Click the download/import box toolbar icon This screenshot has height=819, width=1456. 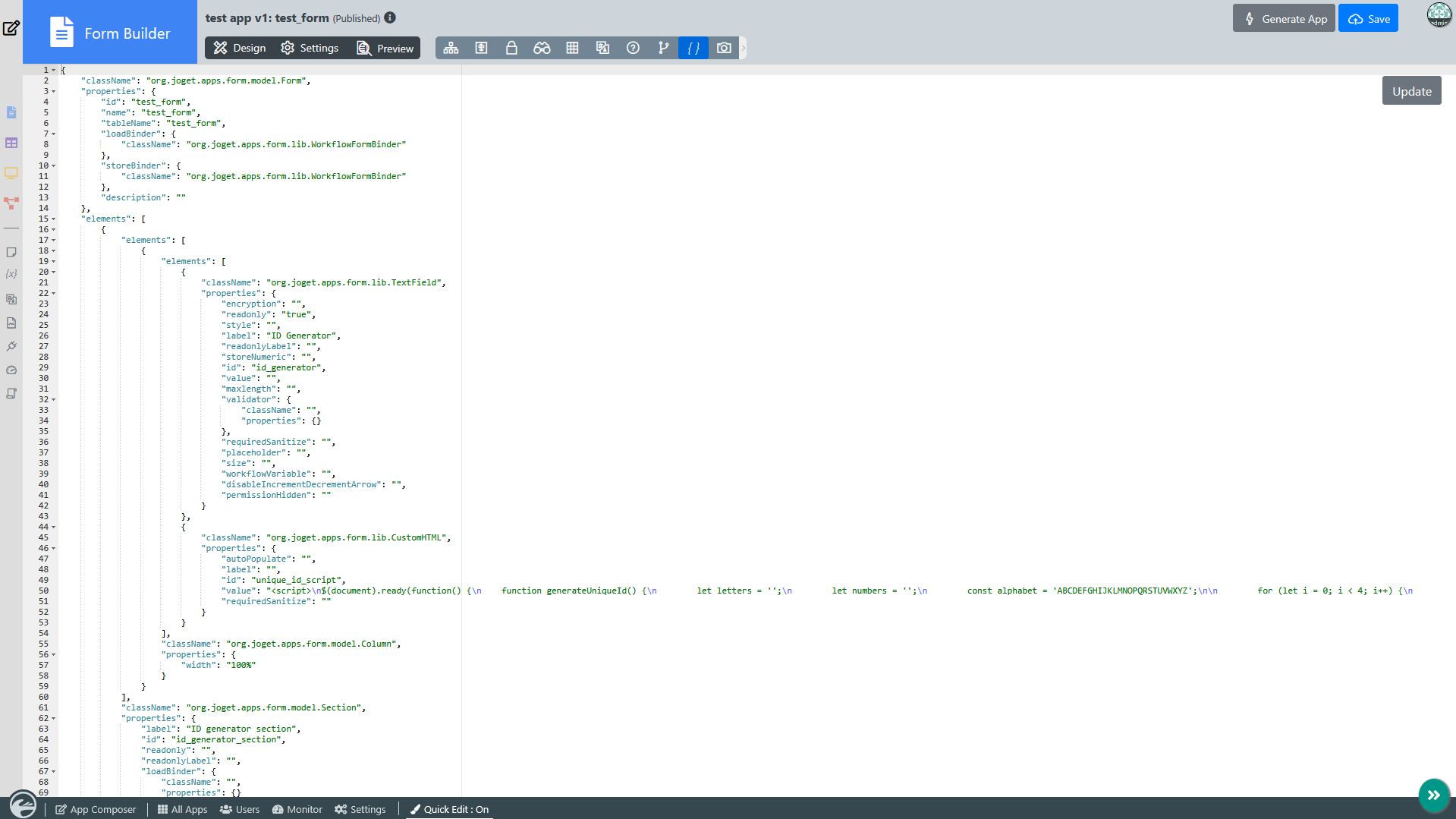pyautogui.click(x=481, y=48)
